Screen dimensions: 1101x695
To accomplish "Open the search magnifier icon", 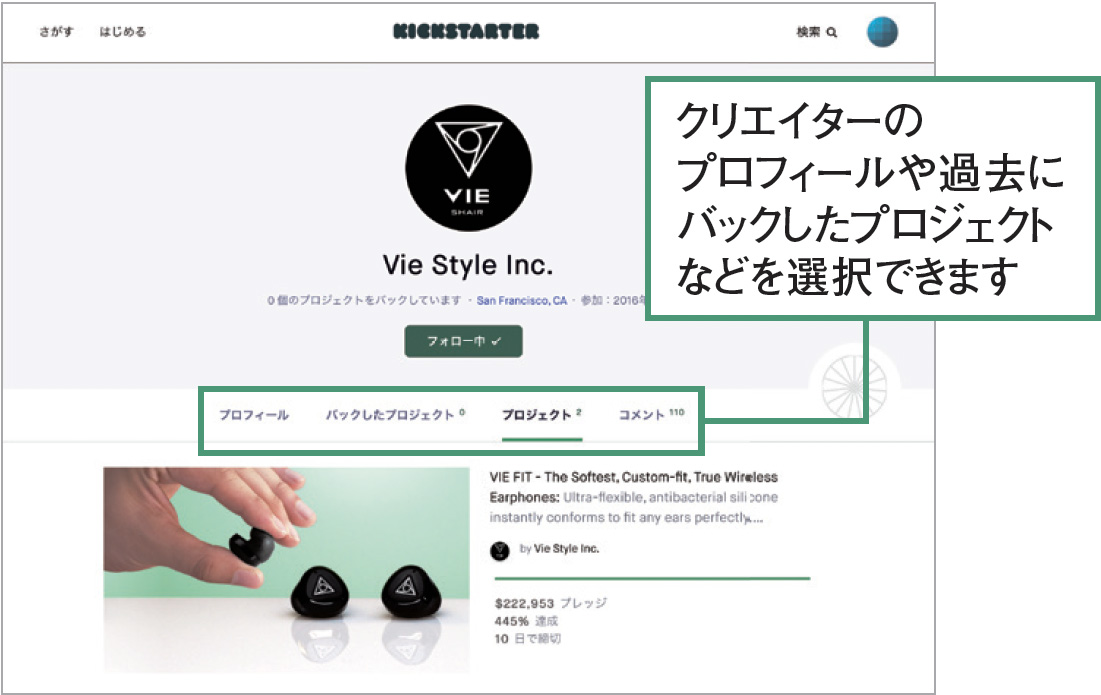I will pos(832,32).
